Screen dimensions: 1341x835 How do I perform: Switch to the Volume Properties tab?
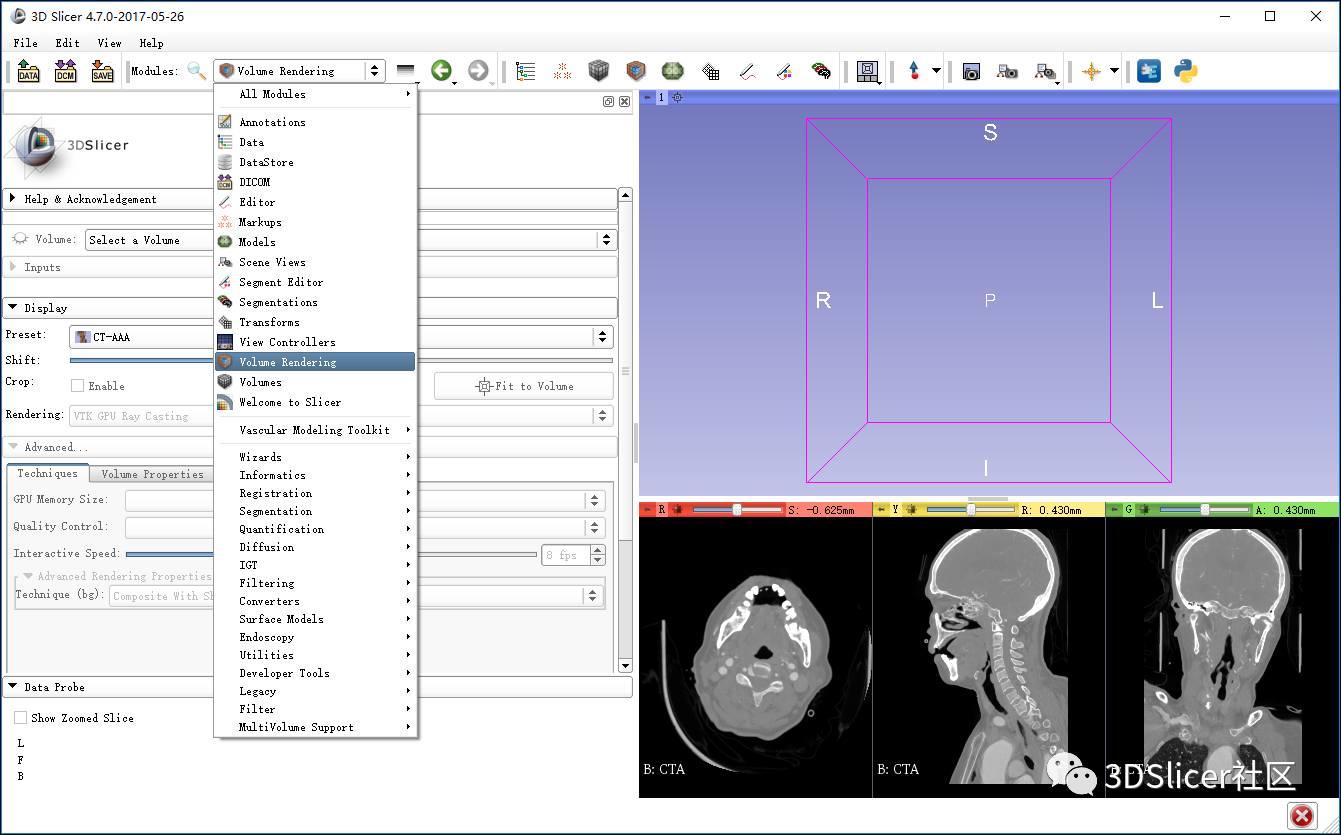coord(152,474)
